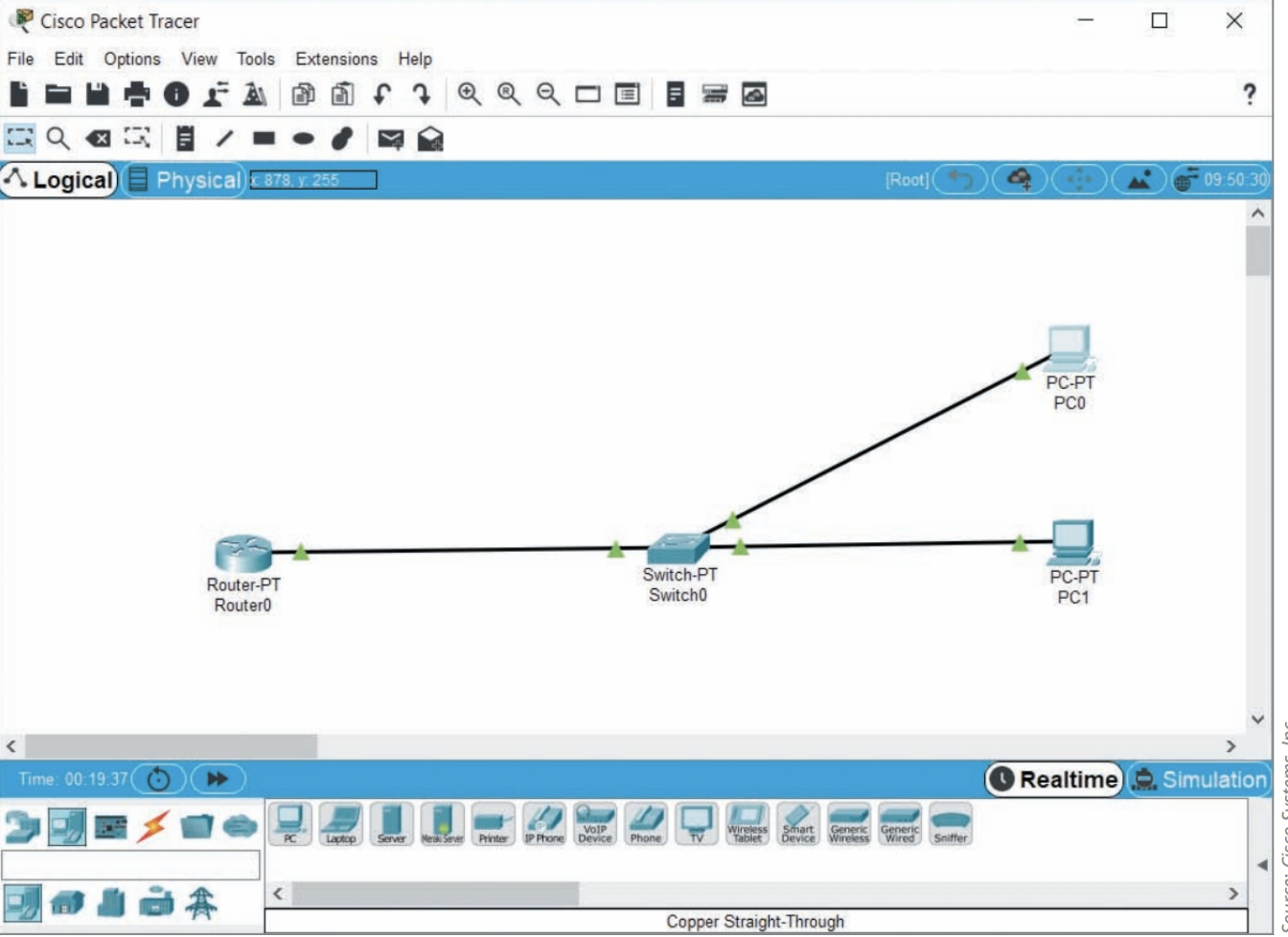
Task: Open the drawing palette rectangle icon
Action: (x=587, y=94)
